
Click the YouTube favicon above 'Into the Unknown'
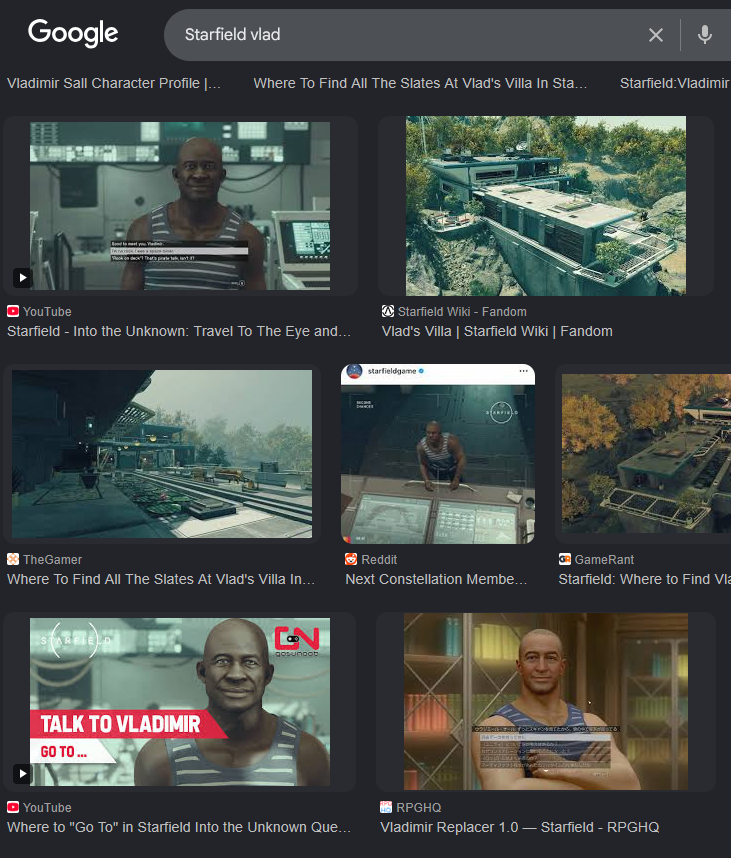tap(13, 311)
